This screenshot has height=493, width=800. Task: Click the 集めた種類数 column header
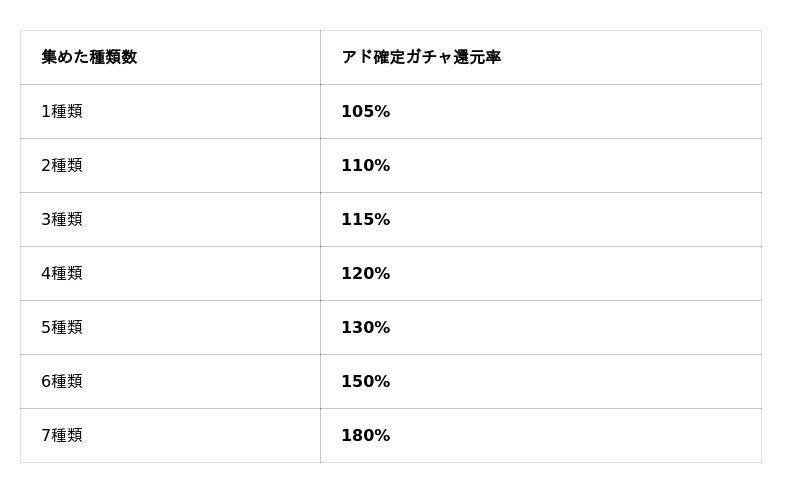pos(89,58)
